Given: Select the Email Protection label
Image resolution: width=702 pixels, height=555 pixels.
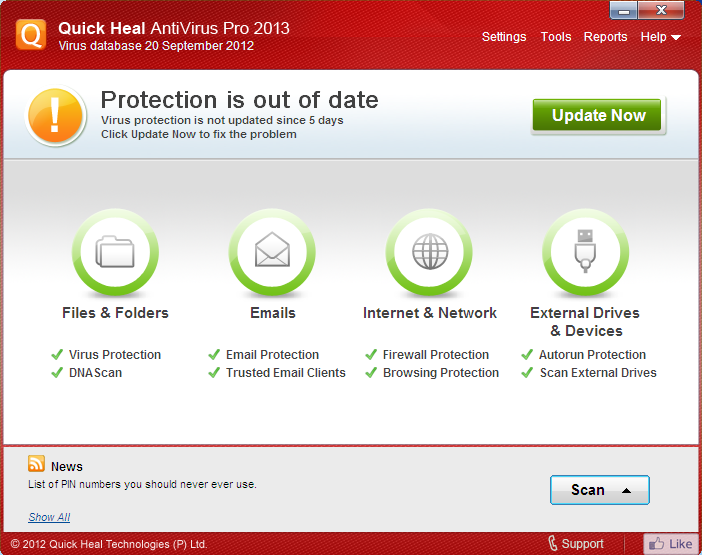Looking at the screenshot, I should tap(272, 354).
